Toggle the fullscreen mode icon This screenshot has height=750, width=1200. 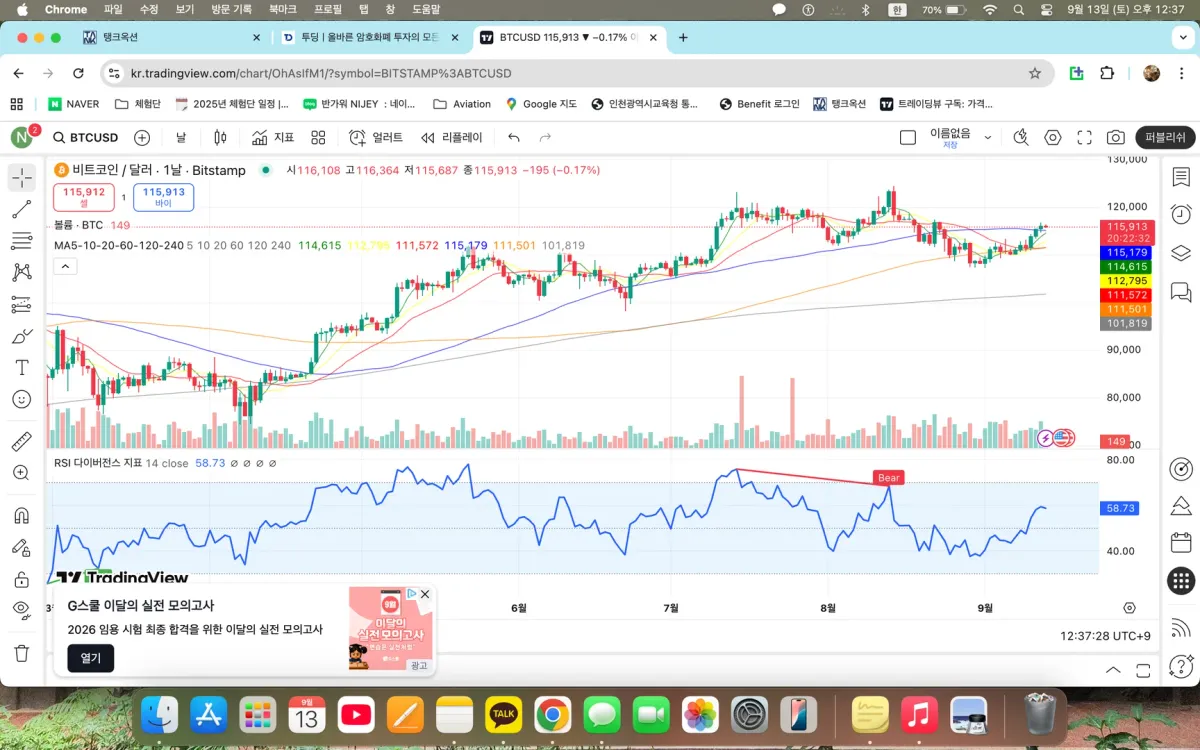[x=1085, y=138]
